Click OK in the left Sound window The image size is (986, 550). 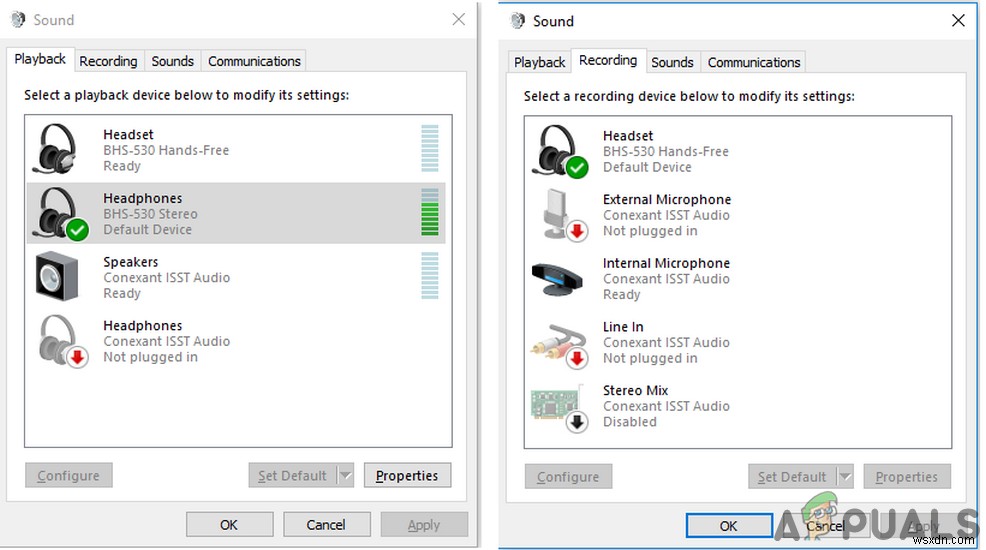pyautogui.click(x=230, y=525)
